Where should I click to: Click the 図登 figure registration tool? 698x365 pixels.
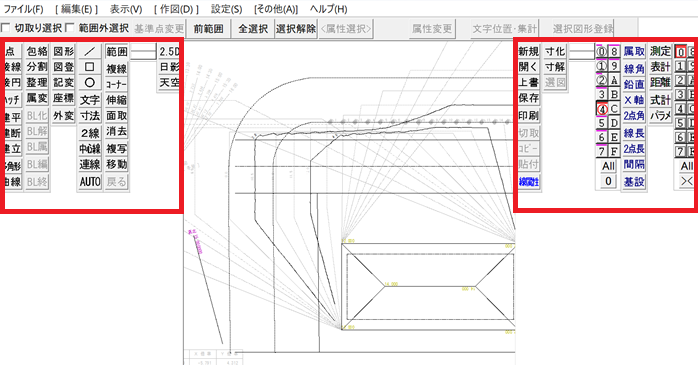[x=64, y=67]
